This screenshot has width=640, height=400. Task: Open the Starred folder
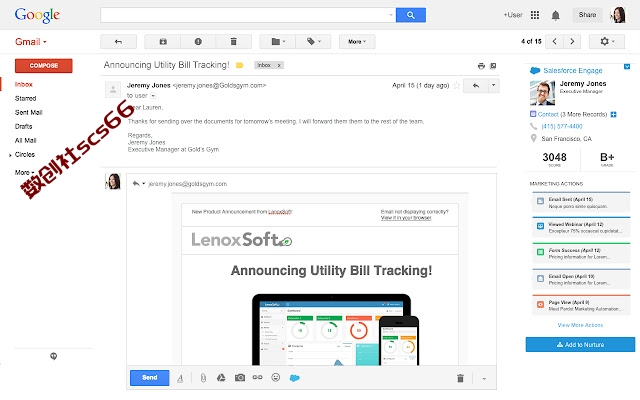click(x=25, y=98)
